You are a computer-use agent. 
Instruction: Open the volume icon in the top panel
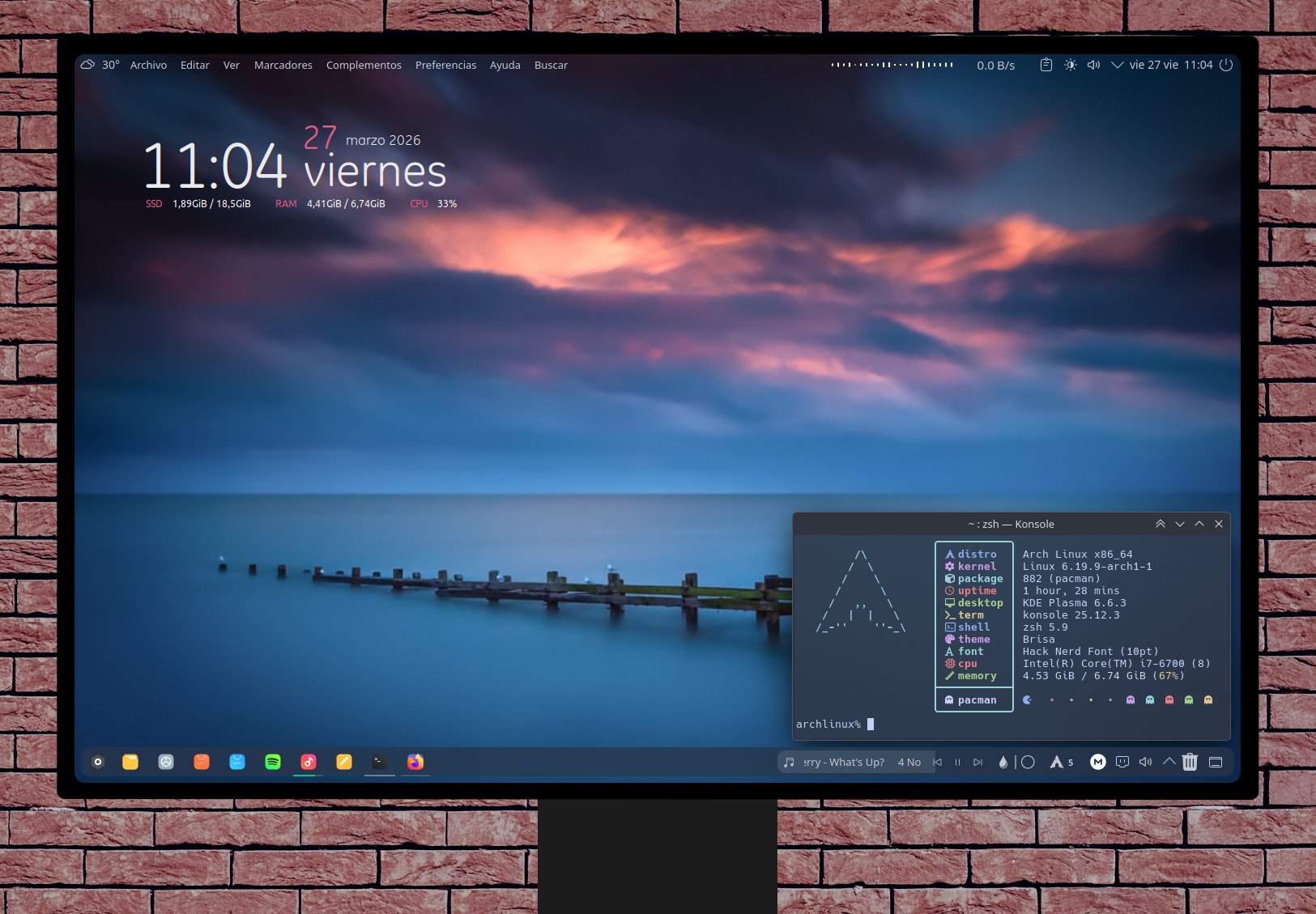pyautogui.click(x=1093, y=65)
